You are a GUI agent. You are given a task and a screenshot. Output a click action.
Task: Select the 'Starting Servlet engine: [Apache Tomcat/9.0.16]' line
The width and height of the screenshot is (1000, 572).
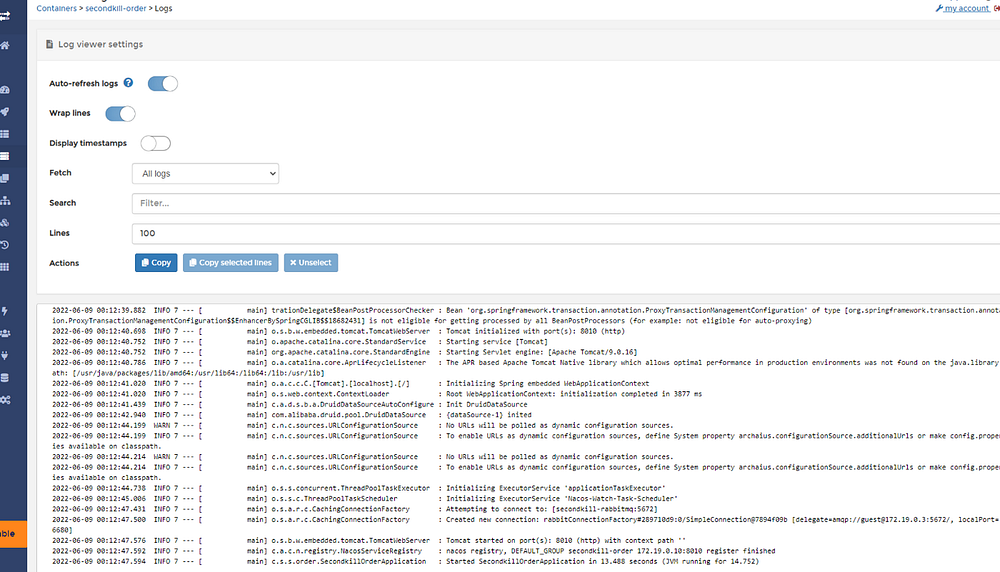344,352
